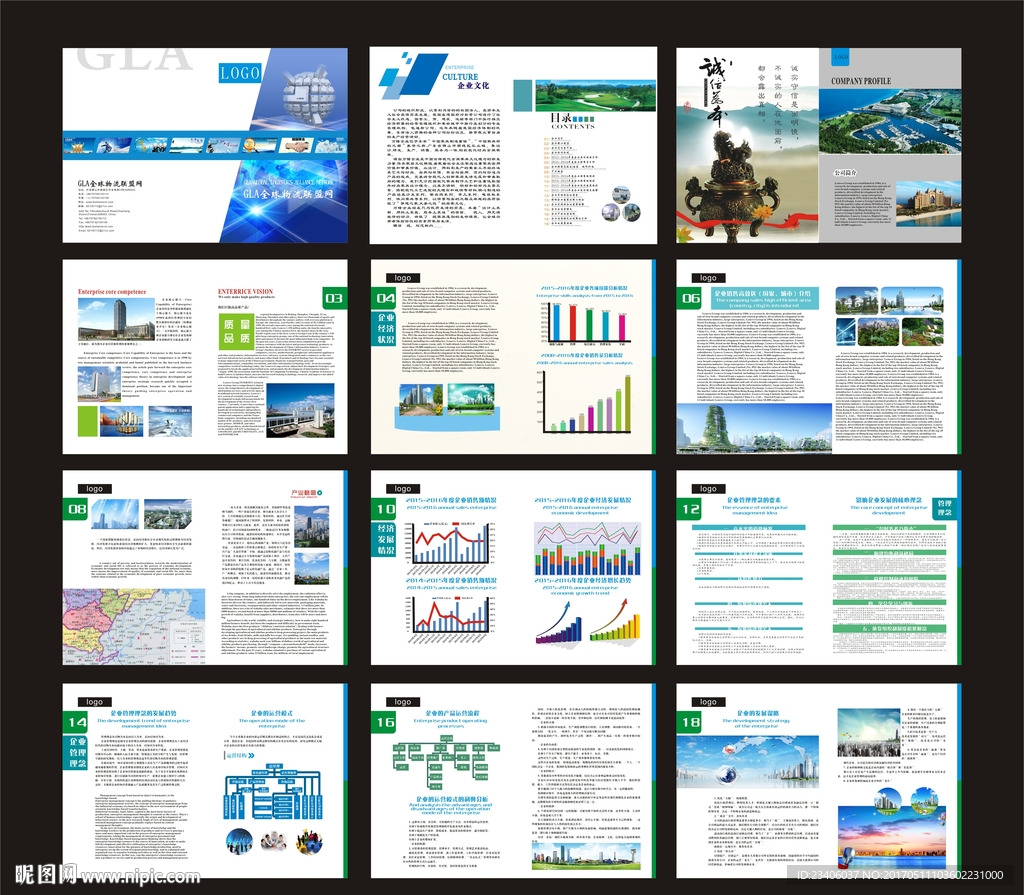Select the "COMPANY PROFILE" heading
The width and height of the screenshot is (1024, 895).
tap(861, 81)
